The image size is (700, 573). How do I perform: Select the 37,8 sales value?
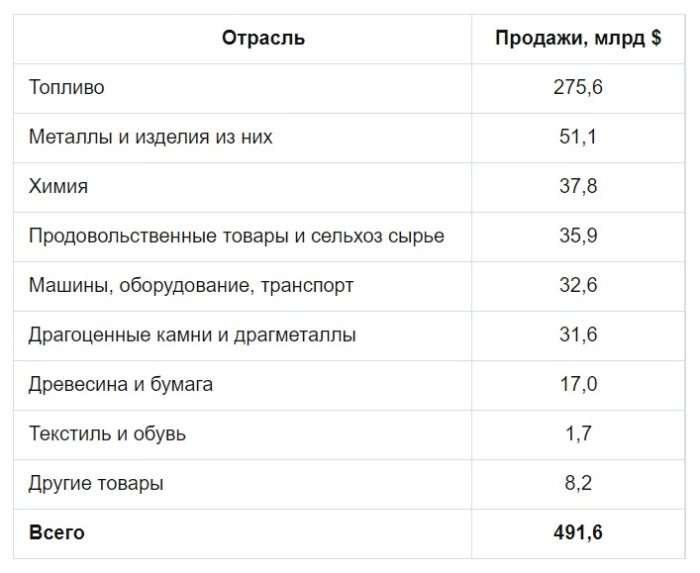pyautogui.click(x=578, y=187)
